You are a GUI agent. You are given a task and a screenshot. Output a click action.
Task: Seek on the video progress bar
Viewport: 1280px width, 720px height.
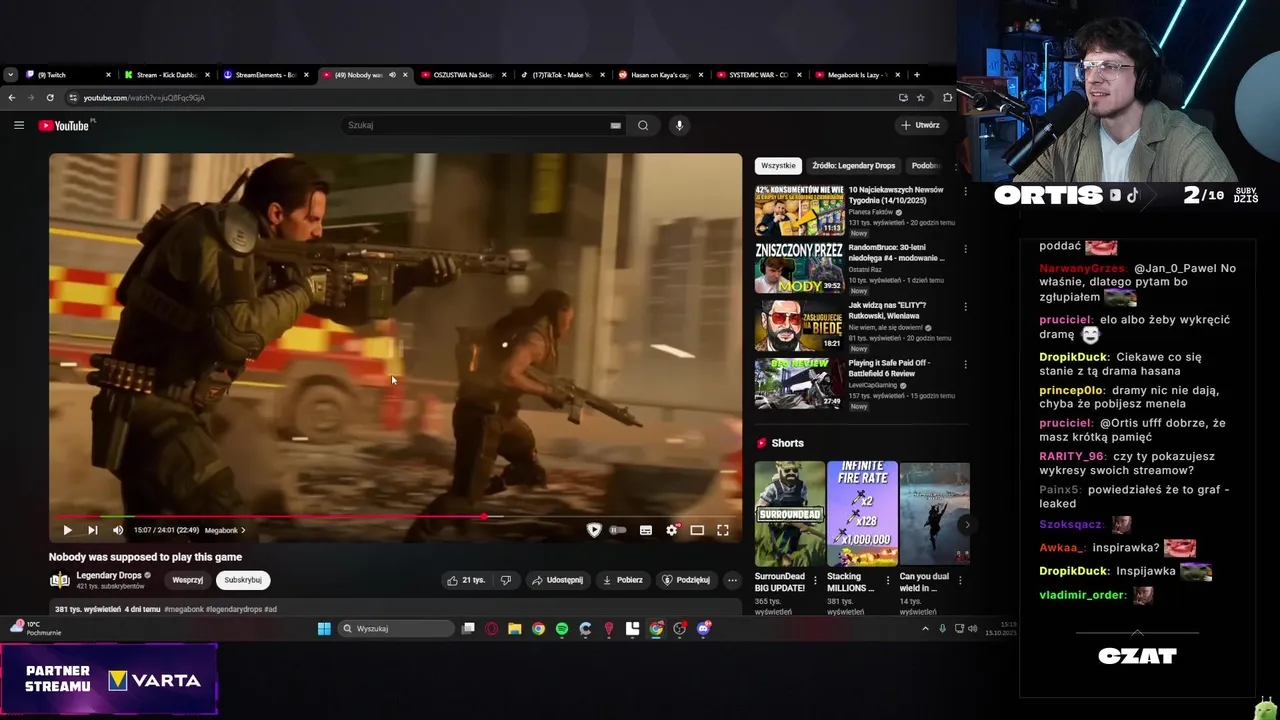[x=395, y=517]
